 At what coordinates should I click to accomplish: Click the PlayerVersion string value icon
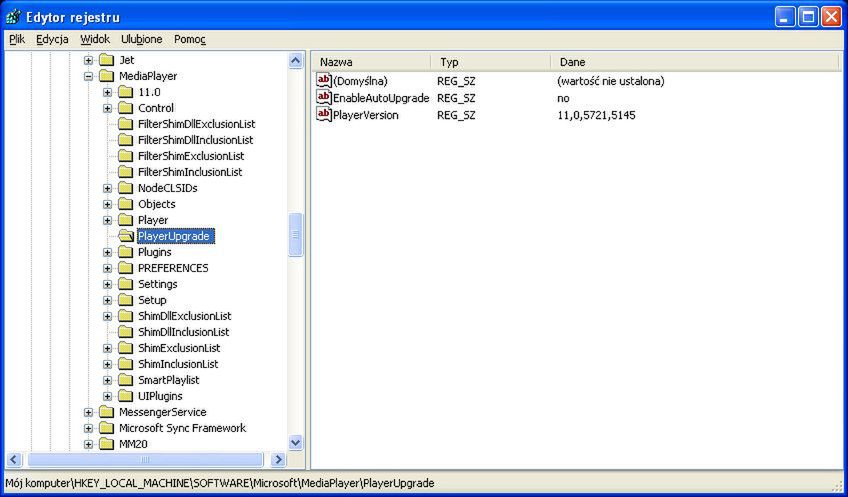(324, 115)
